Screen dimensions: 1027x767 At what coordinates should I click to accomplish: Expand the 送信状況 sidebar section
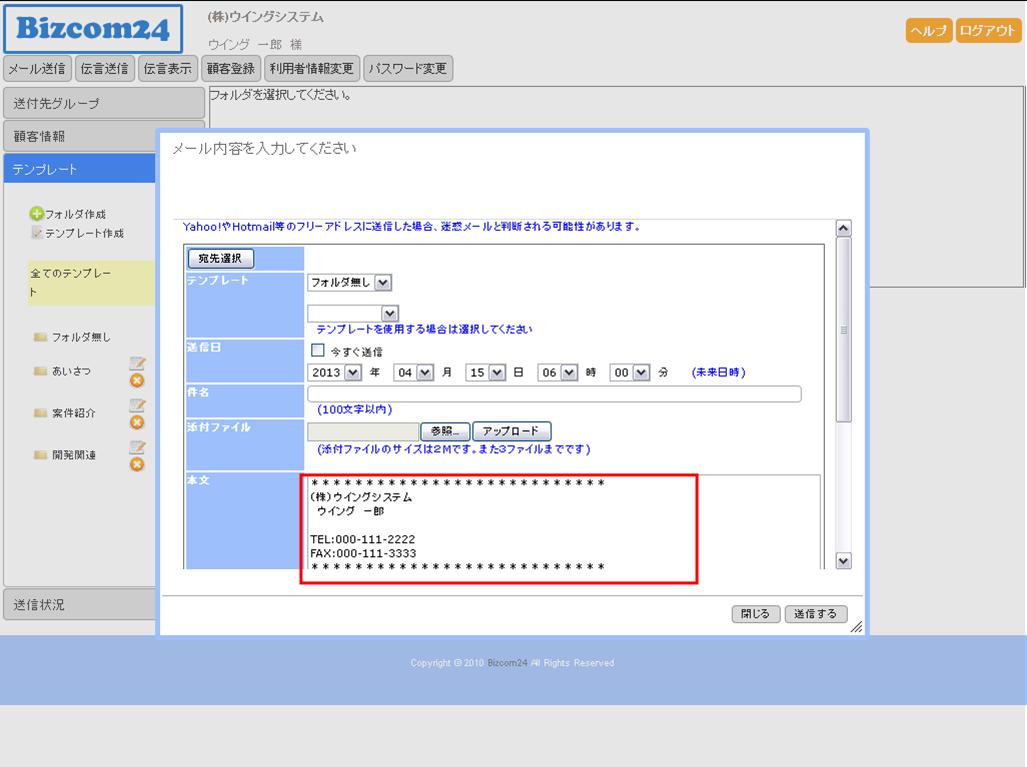(80, 605)
